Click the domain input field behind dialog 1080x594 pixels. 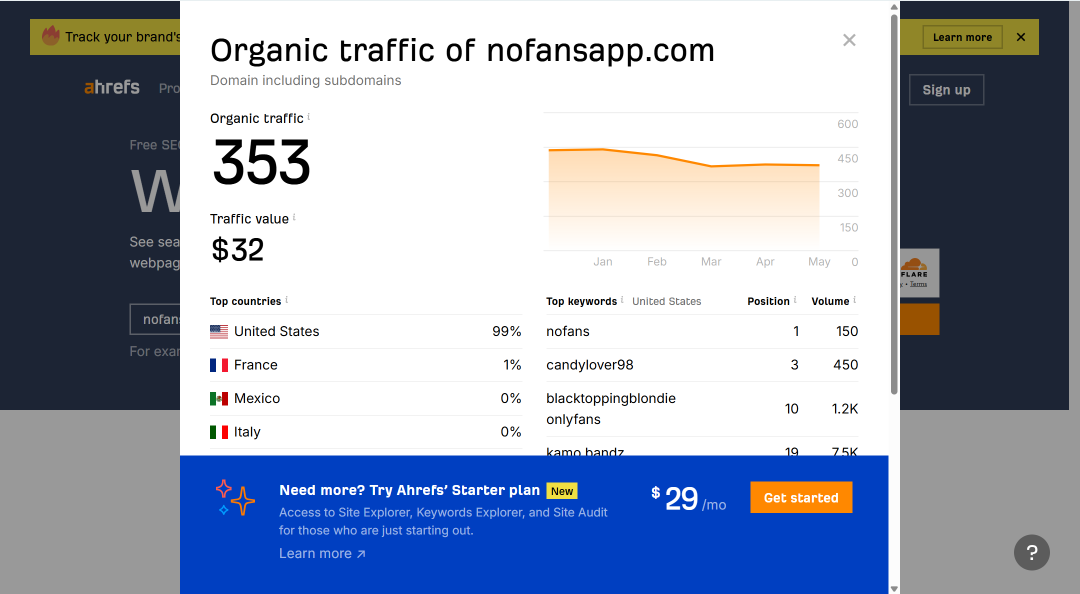(155, 320)
